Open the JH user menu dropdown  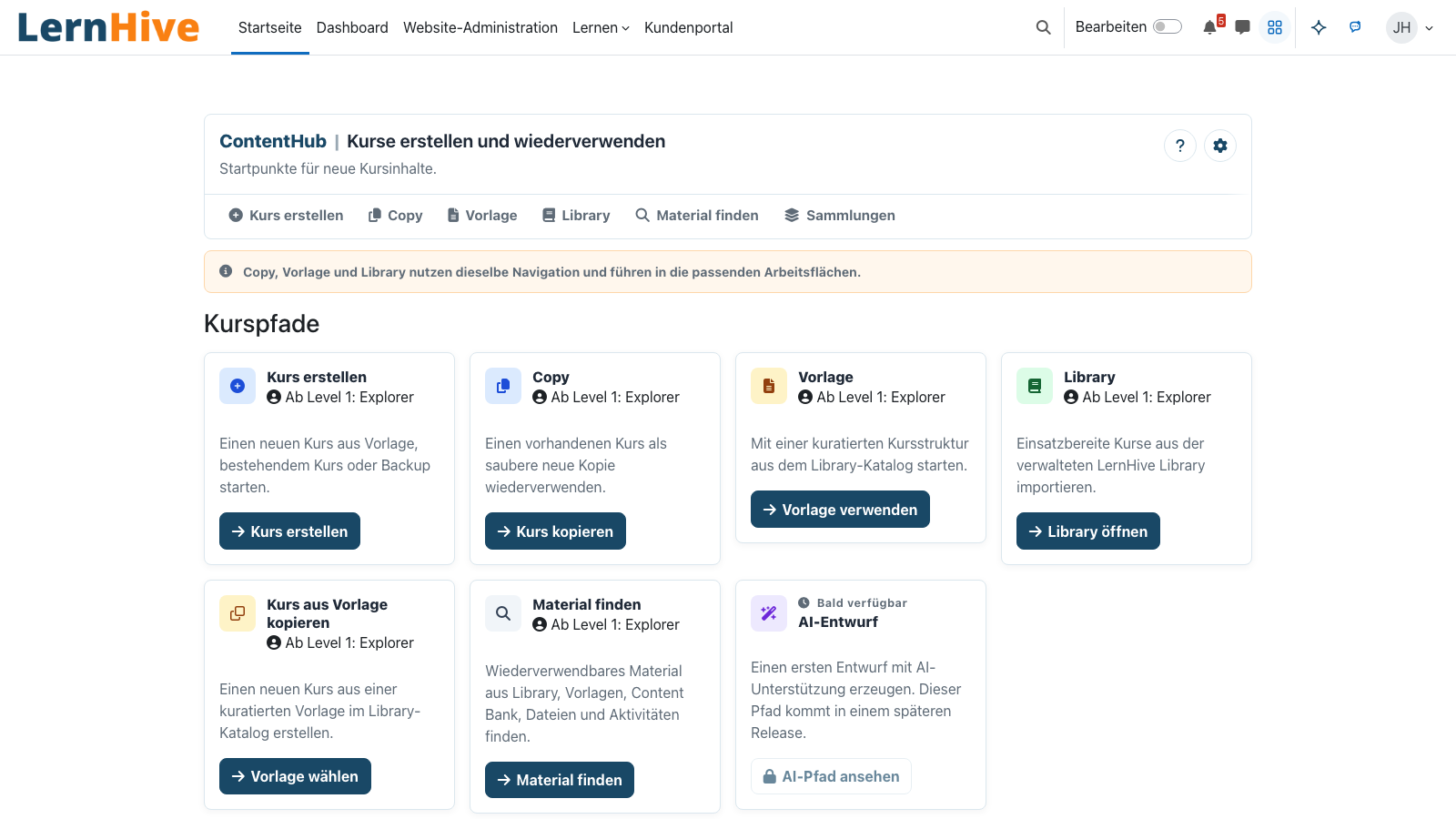click(1410, 27)
